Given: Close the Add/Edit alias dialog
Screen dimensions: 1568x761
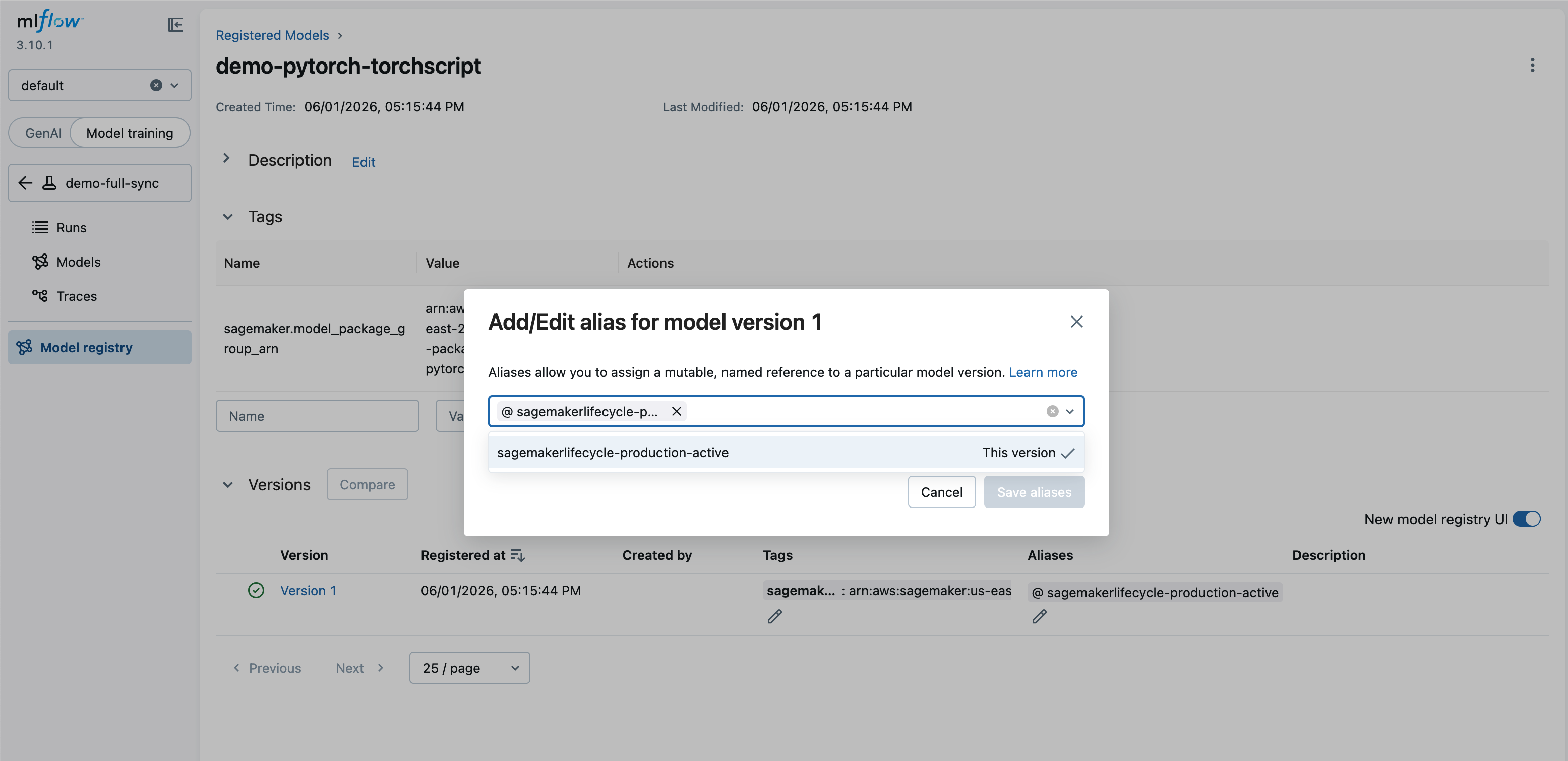Looking at the screenshot, I should click(1077, 322).
